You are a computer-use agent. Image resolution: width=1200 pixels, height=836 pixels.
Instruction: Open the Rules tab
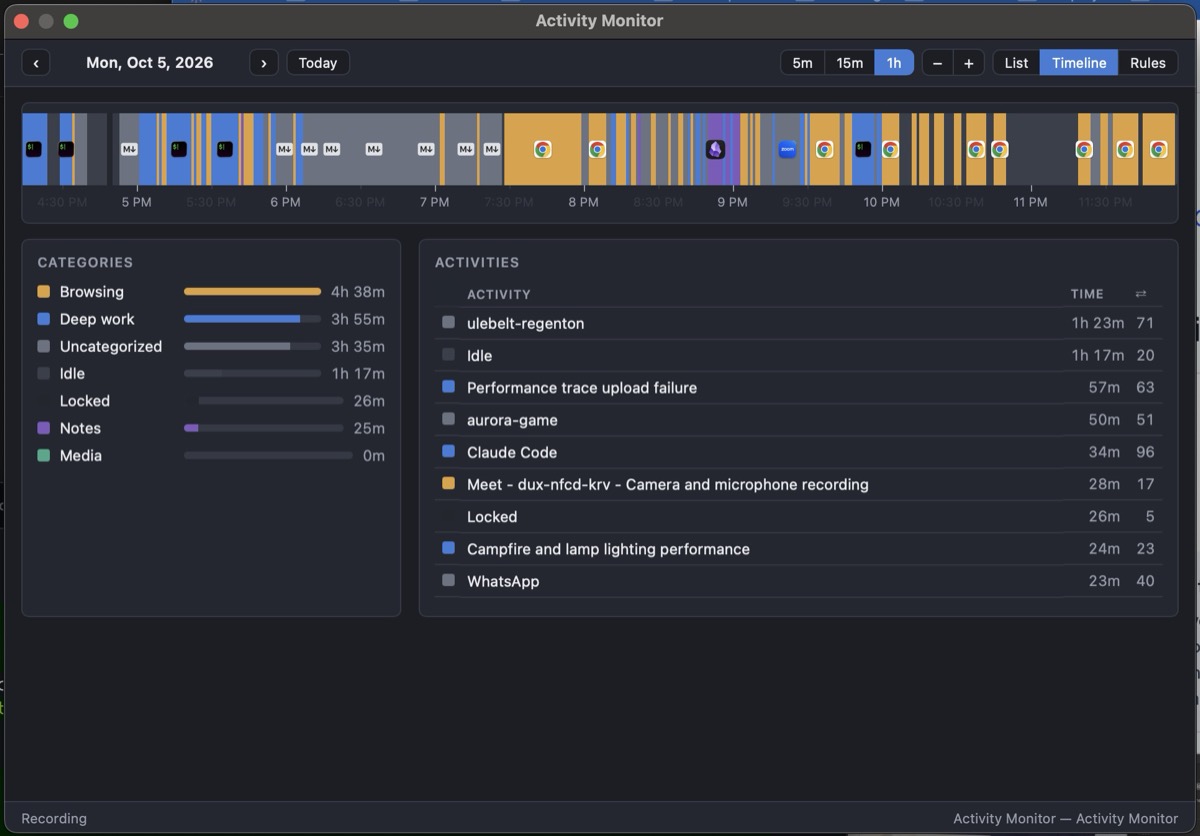1148,63
